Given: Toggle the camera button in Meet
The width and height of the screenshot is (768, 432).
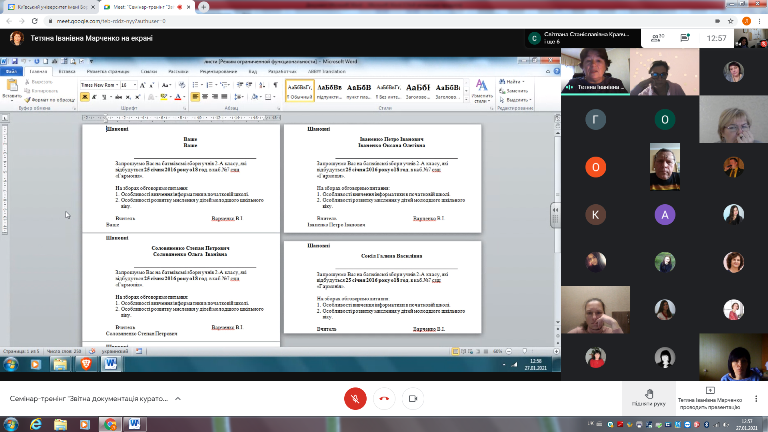Looking at the screenshot, I should click(x=412, y=397).
